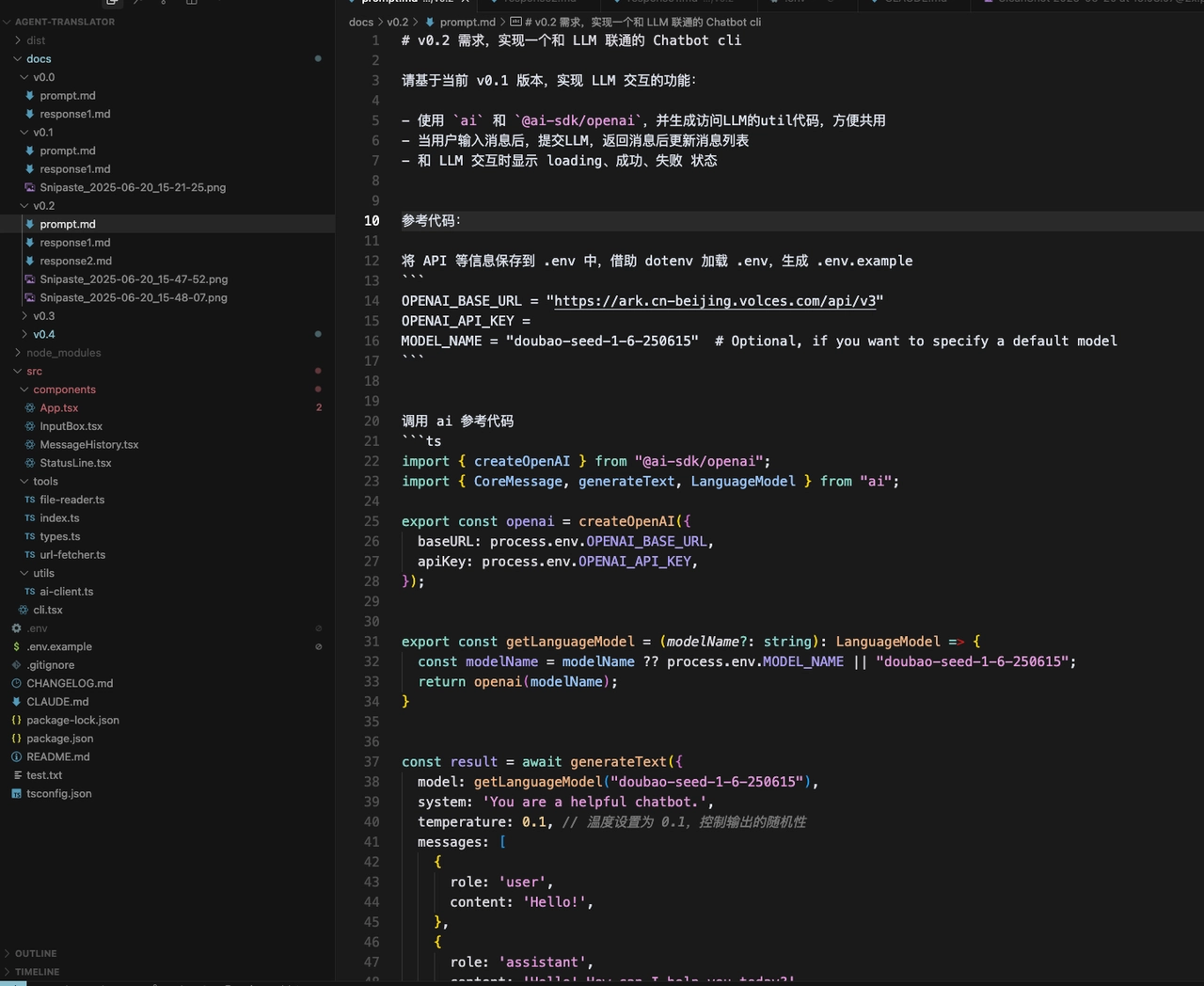1204x986 pixels.
Task: Click the lines icon beside test.txt
Action: coord(16,775)
